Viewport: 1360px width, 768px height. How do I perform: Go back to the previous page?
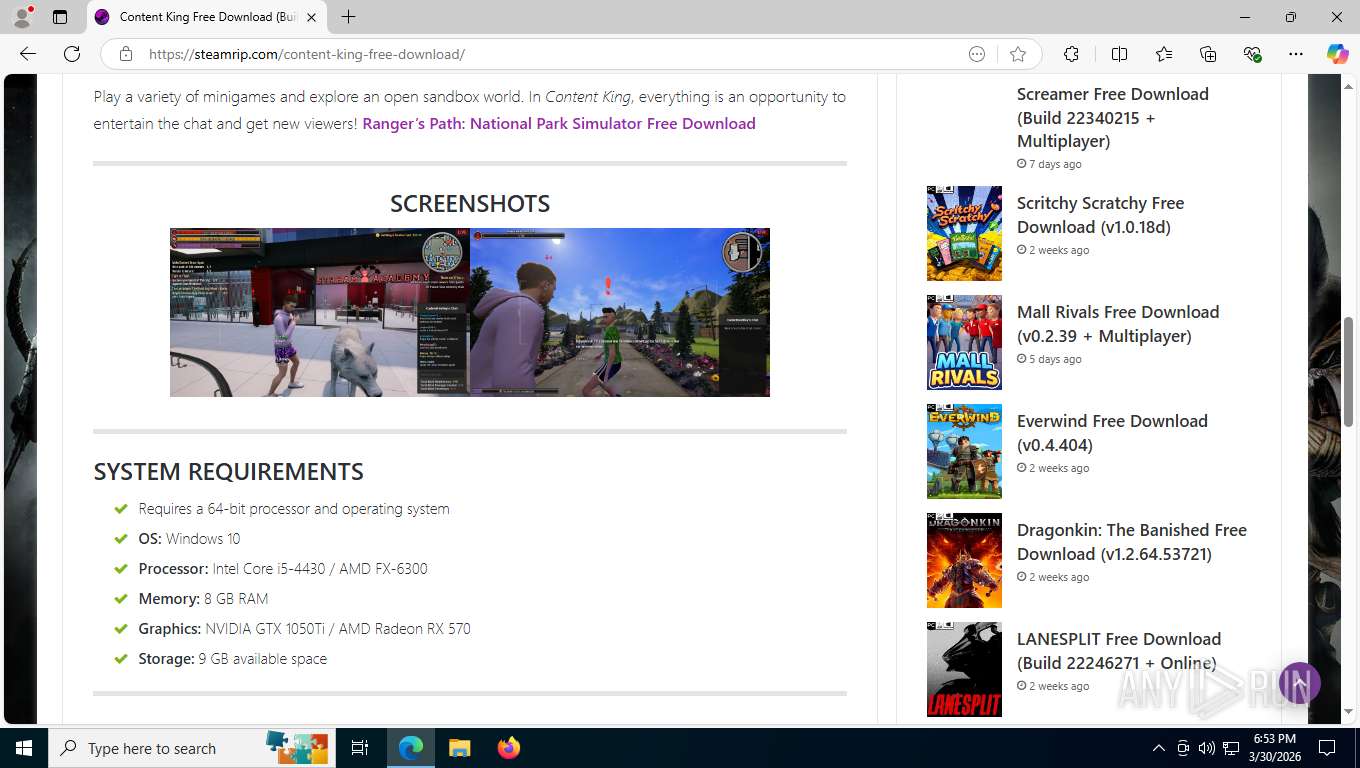point(28,54)
